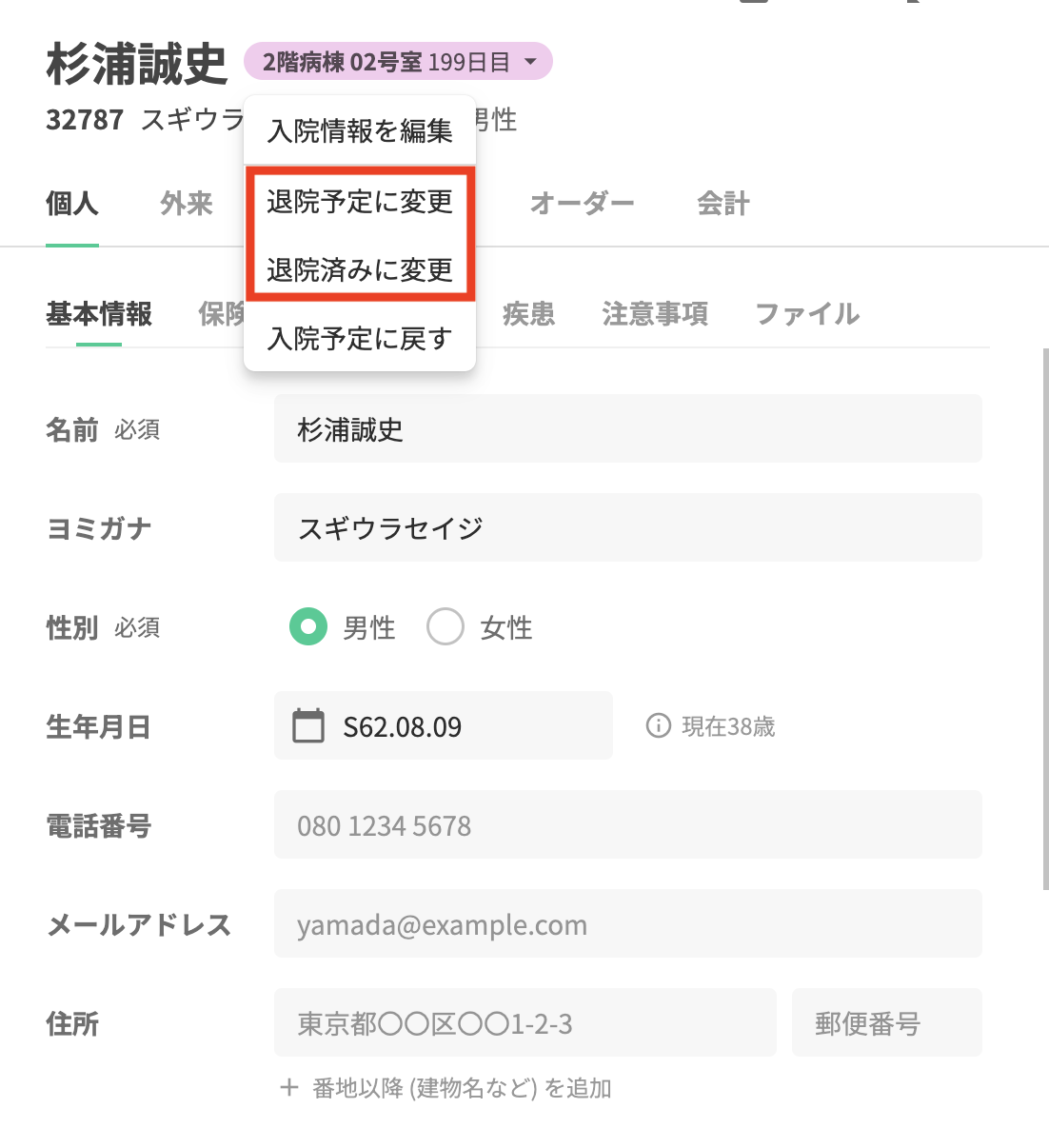Click the info icon beside 現在38歳

(x=658, y=726)
